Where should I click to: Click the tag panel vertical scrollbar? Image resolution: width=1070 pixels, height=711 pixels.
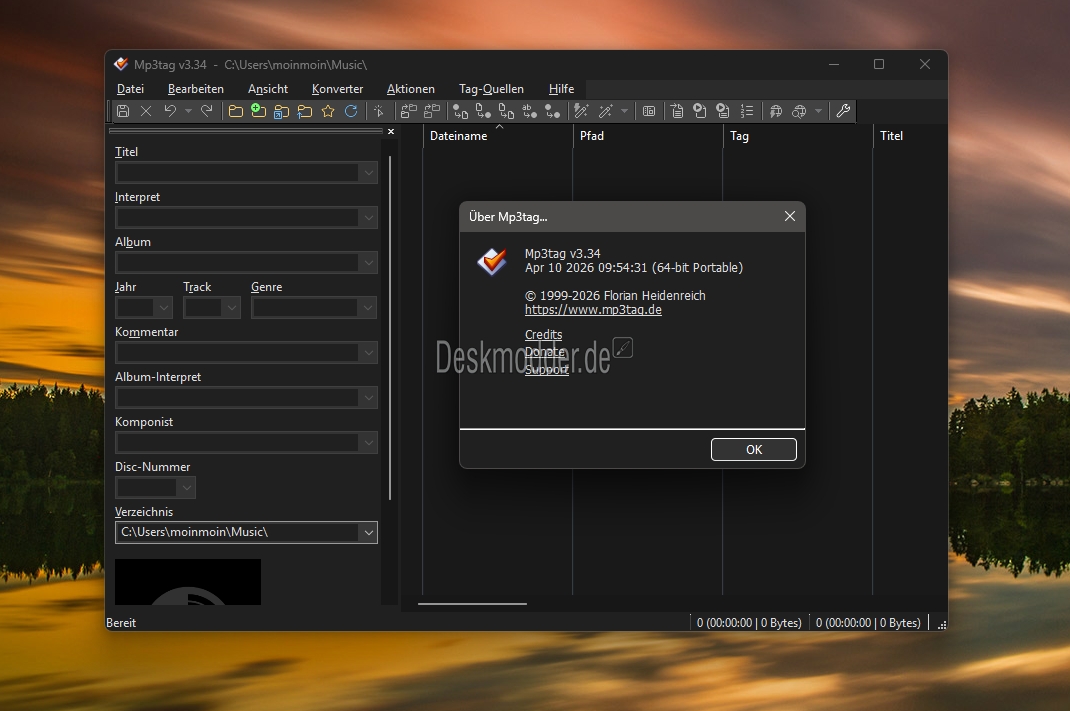click(x=390, y=330)
